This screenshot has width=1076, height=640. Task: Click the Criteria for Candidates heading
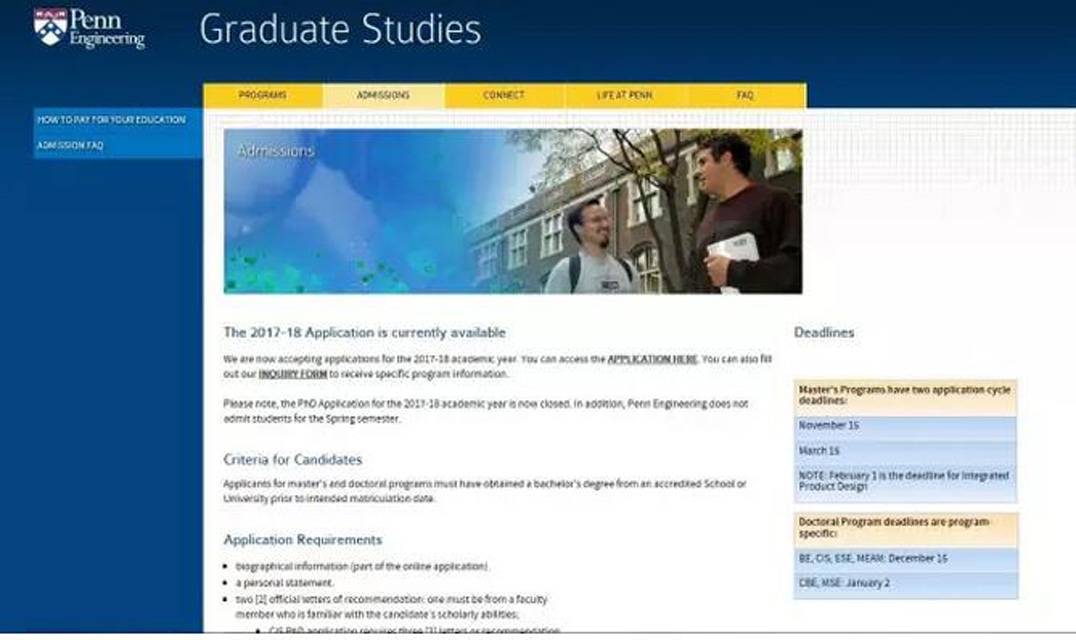click(292, 460)
